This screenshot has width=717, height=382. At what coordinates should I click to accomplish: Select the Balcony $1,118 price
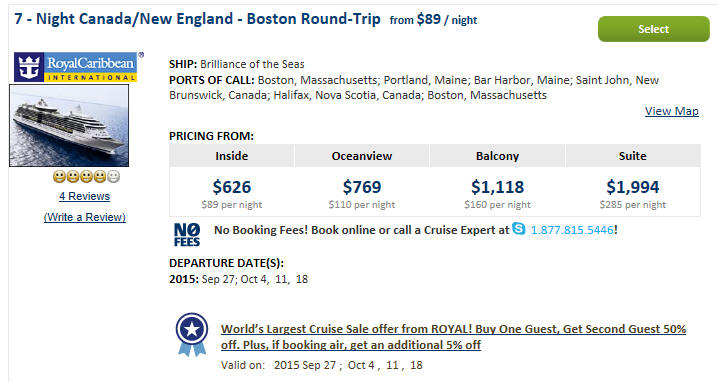[x=498, y=187]
